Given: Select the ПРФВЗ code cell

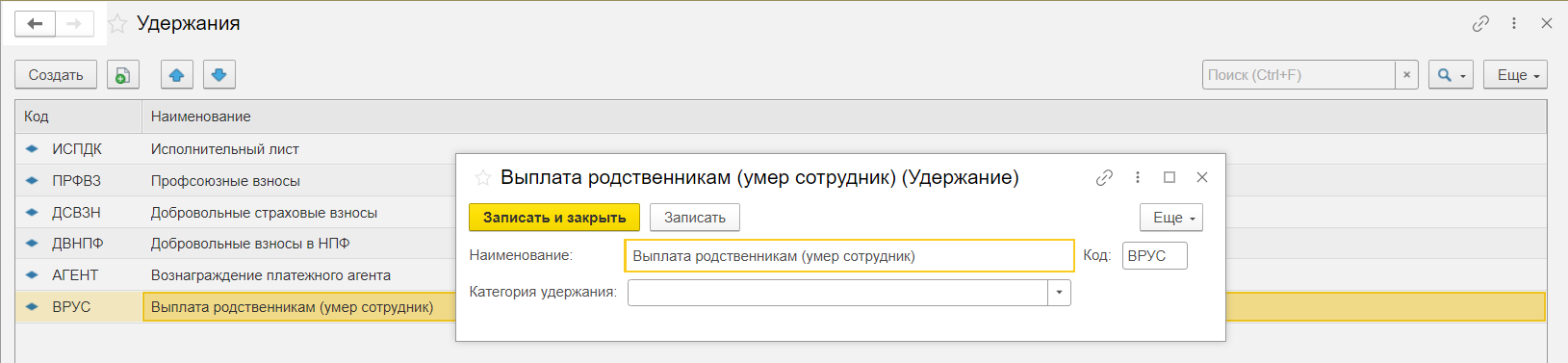Looking at the screenshot, I should (x=76, y=181).
